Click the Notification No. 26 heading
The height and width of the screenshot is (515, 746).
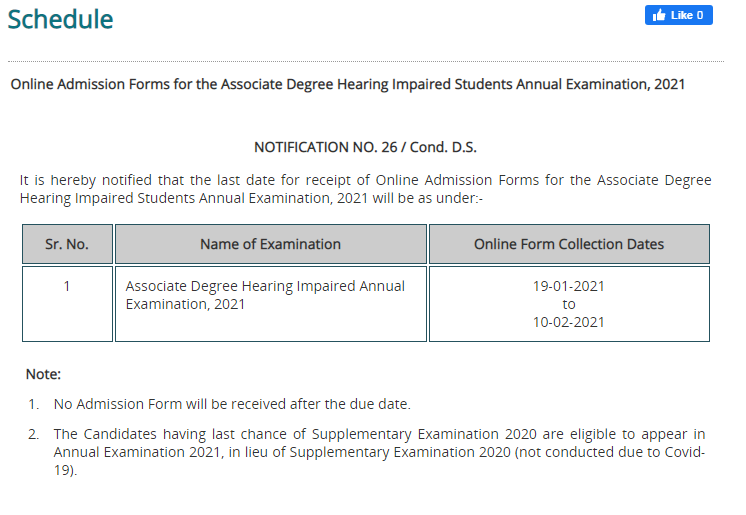[x=365, y=147]
